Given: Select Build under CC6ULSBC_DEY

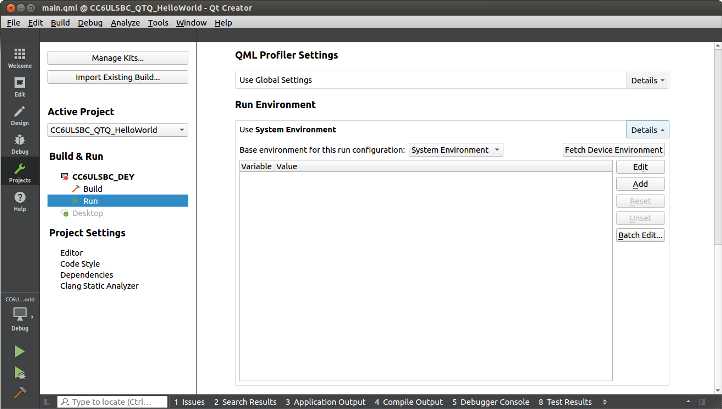Looking at the screenshot, I should point(93,189).
